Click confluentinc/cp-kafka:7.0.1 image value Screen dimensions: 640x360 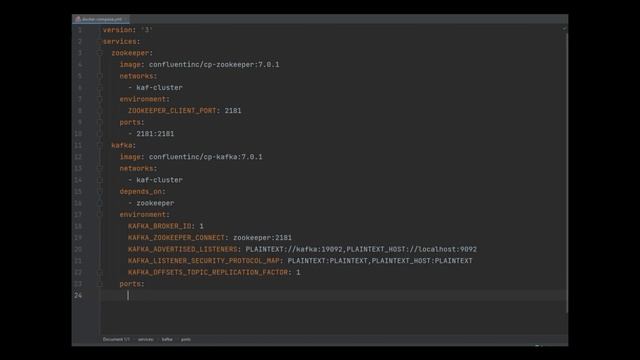tap(206, 157)
